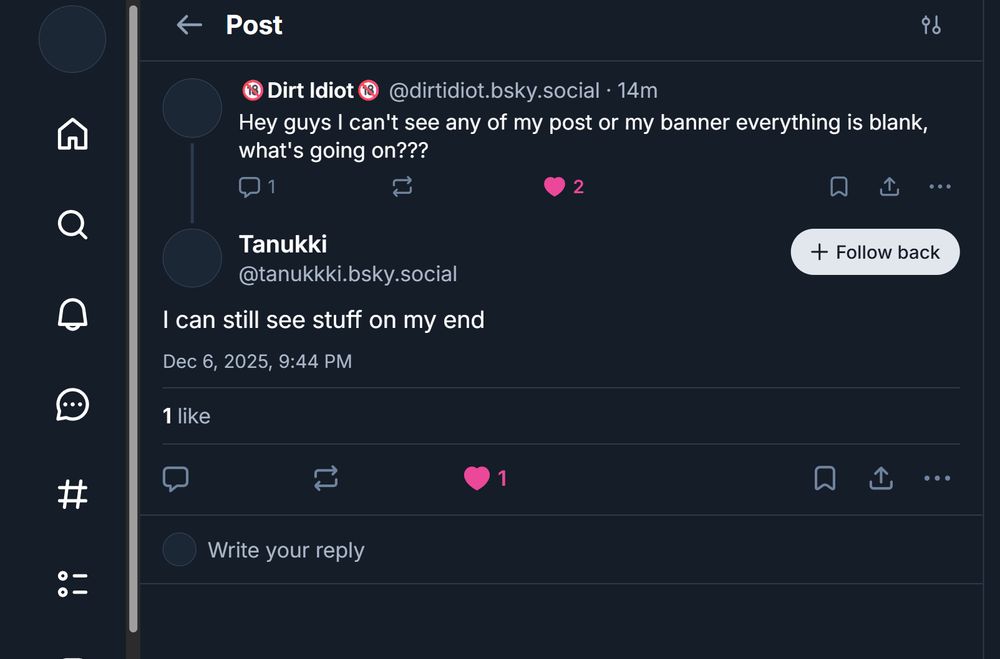Bookmark Tanukki's reply

point(825,479)
